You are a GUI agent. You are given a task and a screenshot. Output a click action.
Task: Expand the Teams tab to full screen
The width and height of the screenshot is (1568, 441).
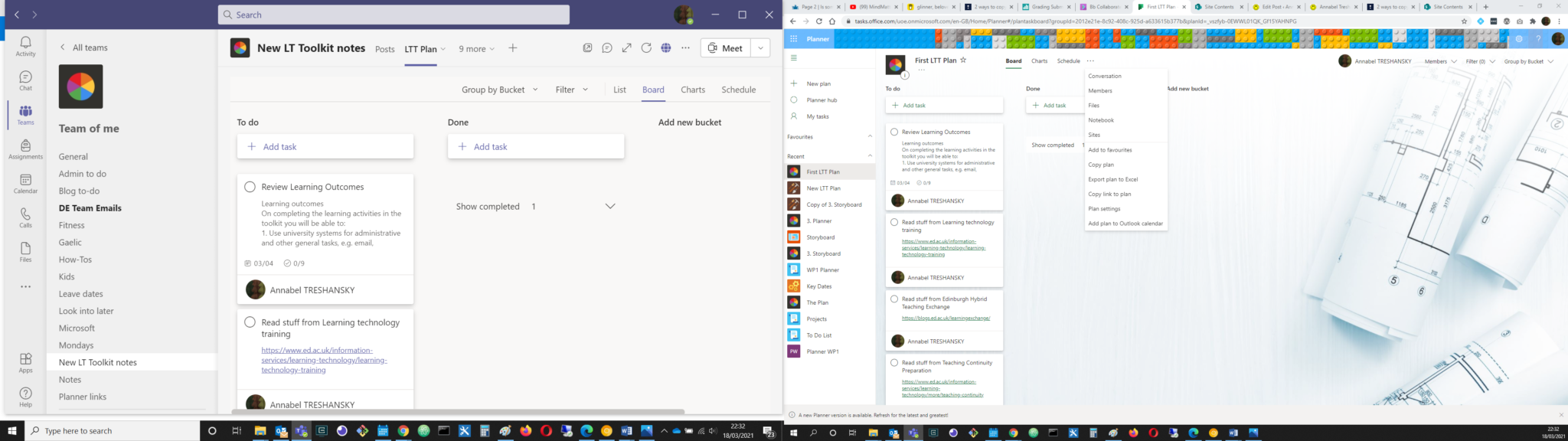tap(626, 47)
